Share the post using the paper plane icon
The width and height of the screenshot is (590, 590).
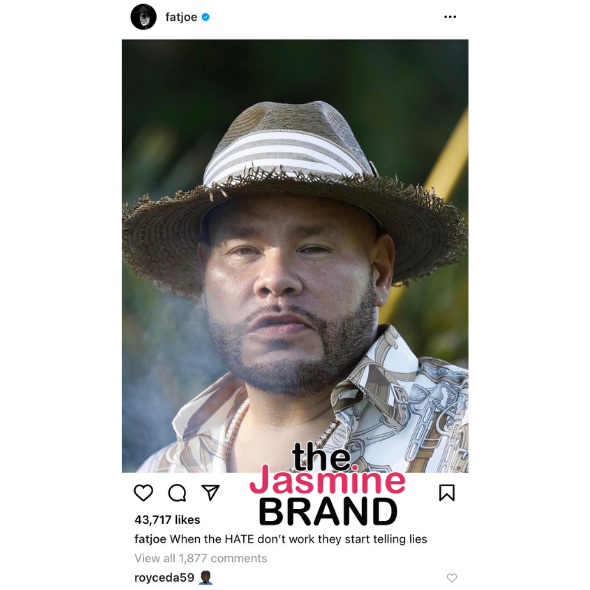pyautogui.click(x=210, y=492)
